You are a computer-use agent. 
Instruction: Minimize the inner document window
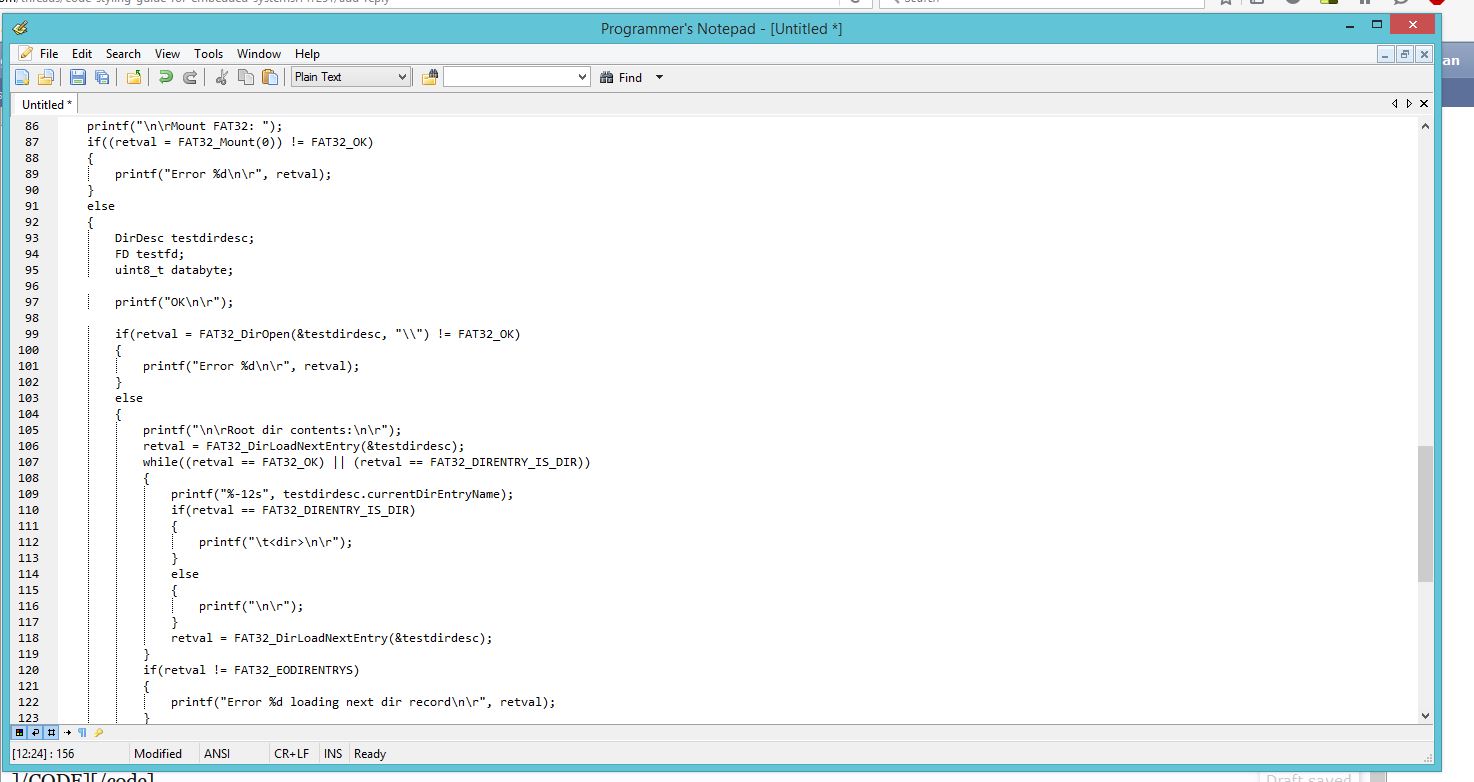pos(1386,54)
